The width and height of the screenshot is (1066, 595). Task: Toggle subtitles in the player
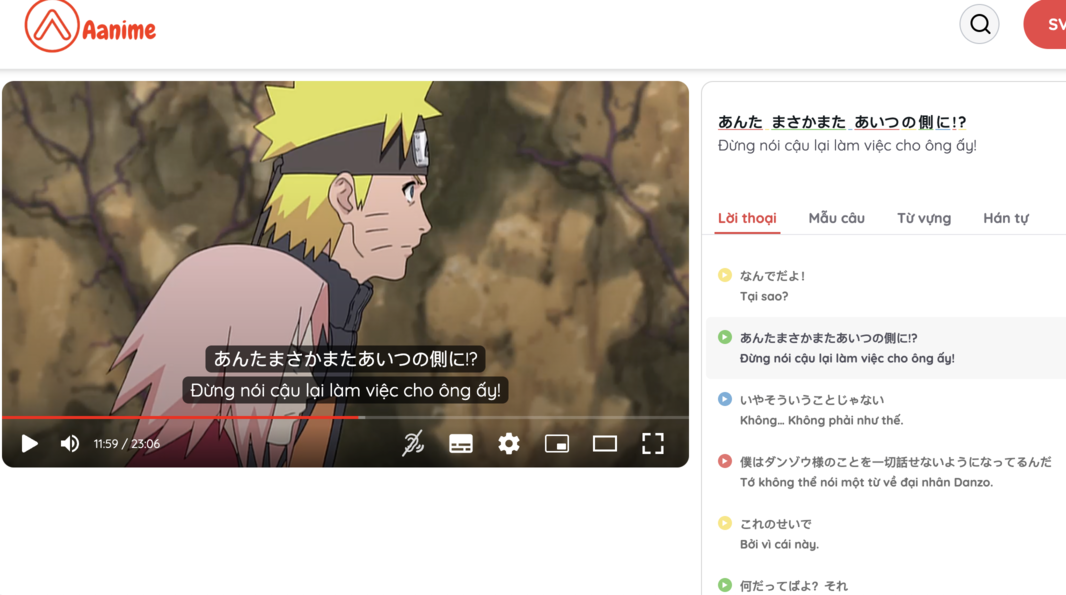461,443
